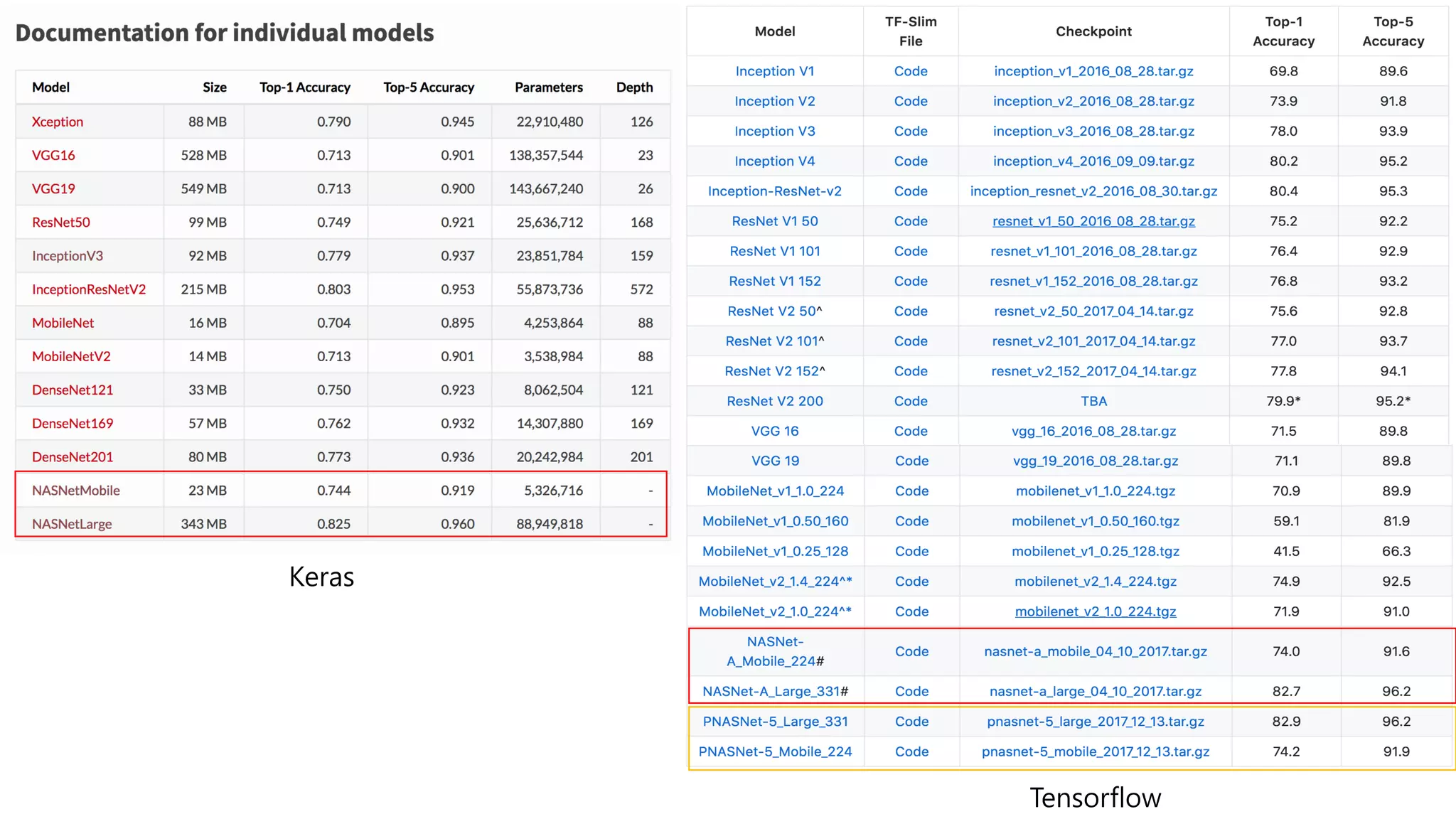The width and height of the screenshot is (1456, 819).
Task: Click the Depth column header
Action: pyautogui.click(x=634, y=87)
